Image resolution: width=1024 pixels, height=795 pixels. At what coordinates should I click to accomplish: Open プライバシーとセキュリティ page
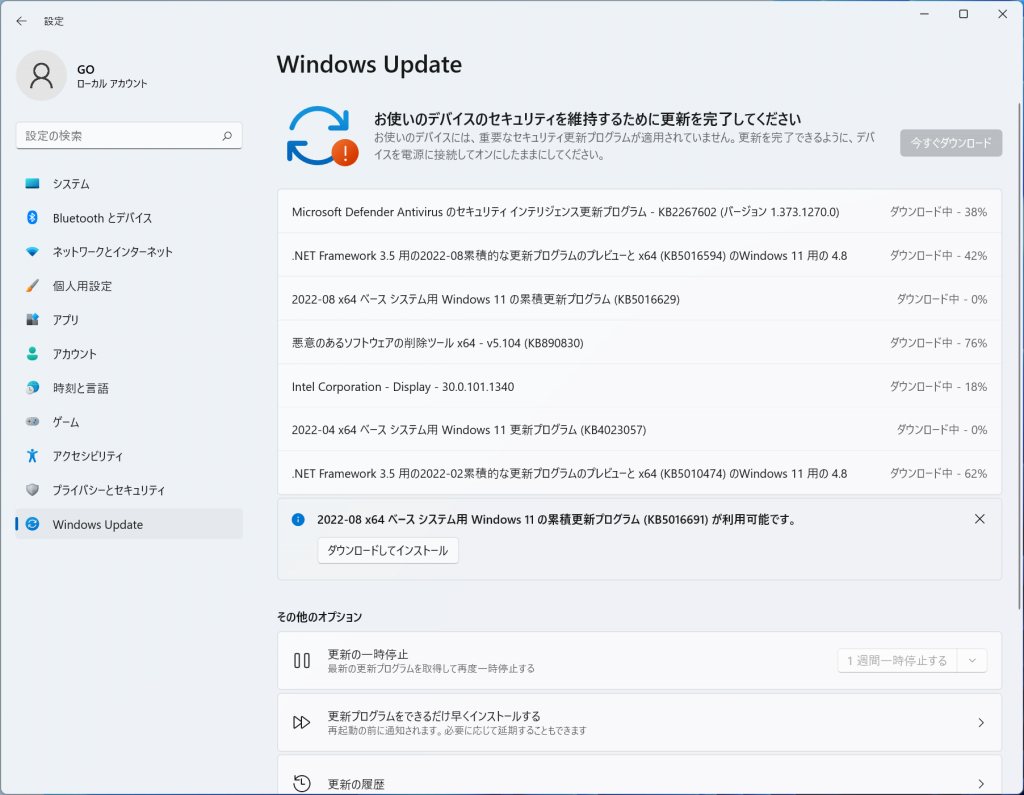coord(129,490)
